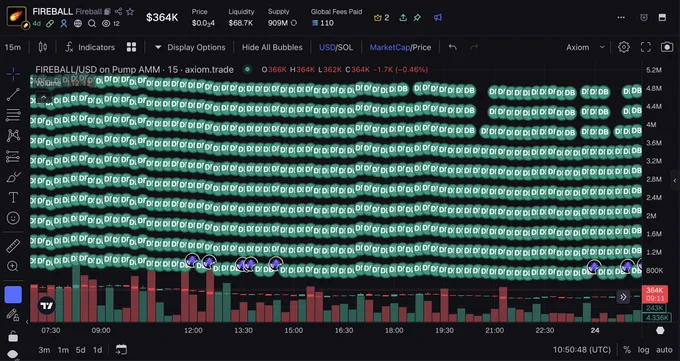Viewport: 680px width, 361px height.
Task: Toggle lock all drawings padlock
Action: [13, 336]
